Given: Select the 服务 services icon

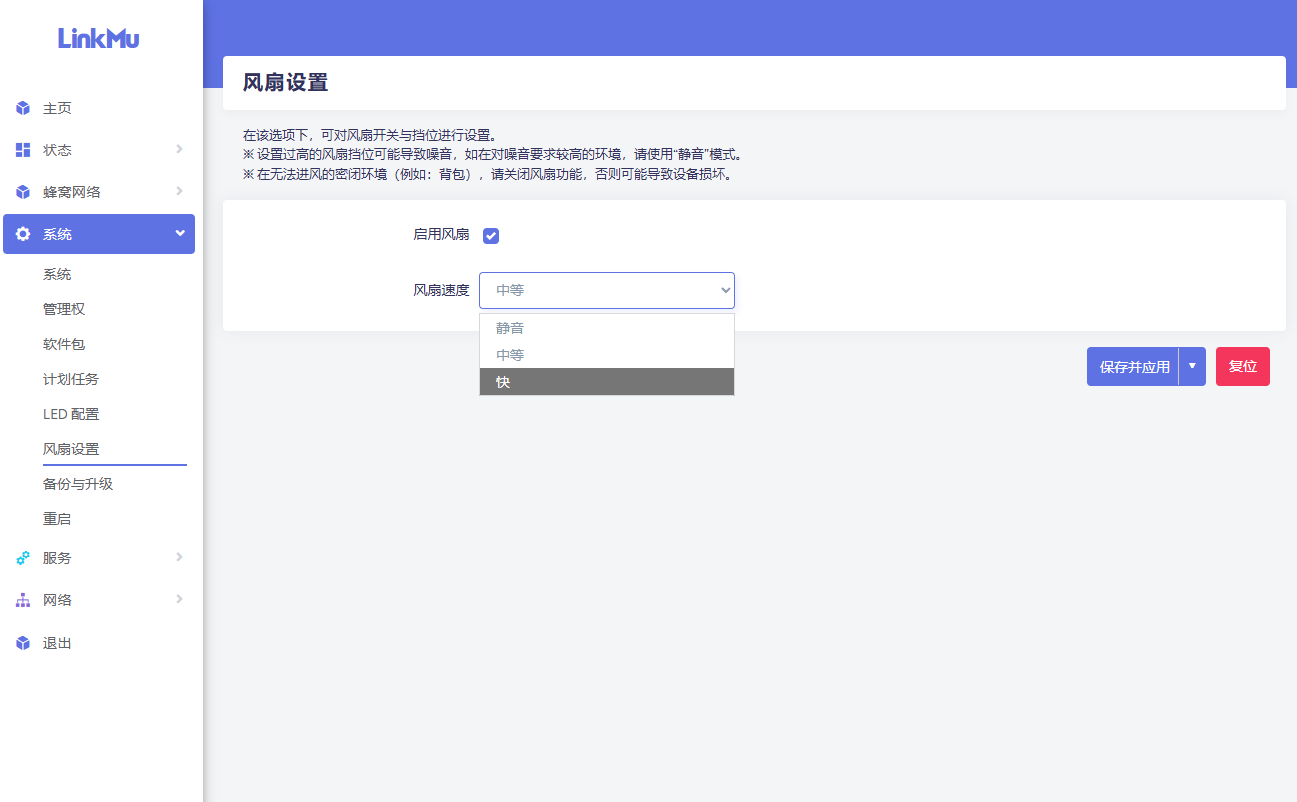Looking at the screenshot, I should pos(23,558).
